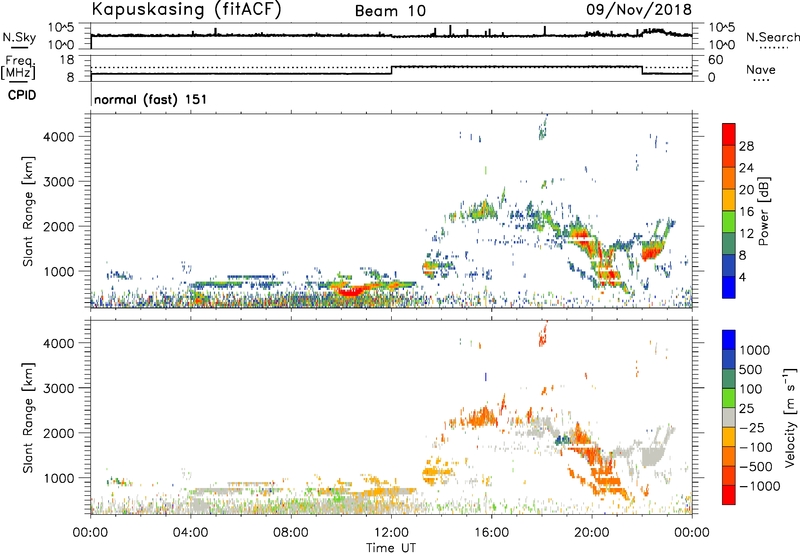Click the 'Kapuskasing (fitACF)' title text

pos(186,9)
